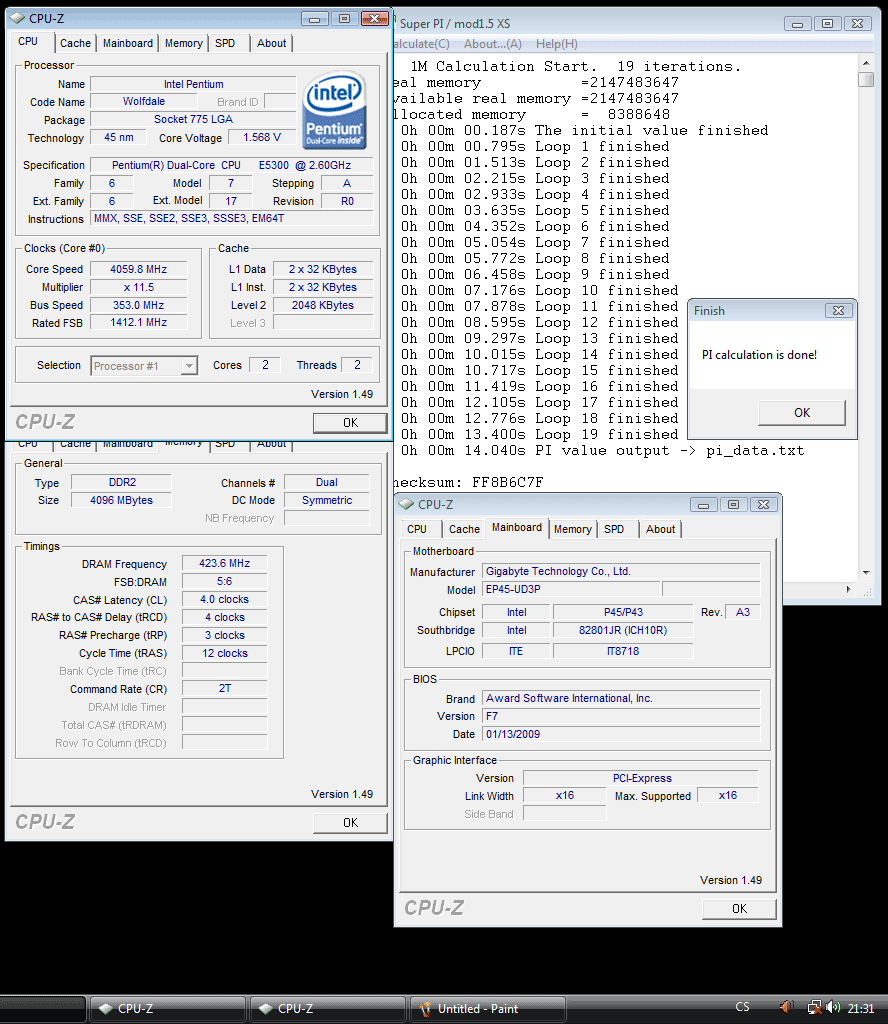Screen dimensions: 888x1024
Task: Click the Manufacturer field Gigabyte Technology
Action: click(621, 571)
